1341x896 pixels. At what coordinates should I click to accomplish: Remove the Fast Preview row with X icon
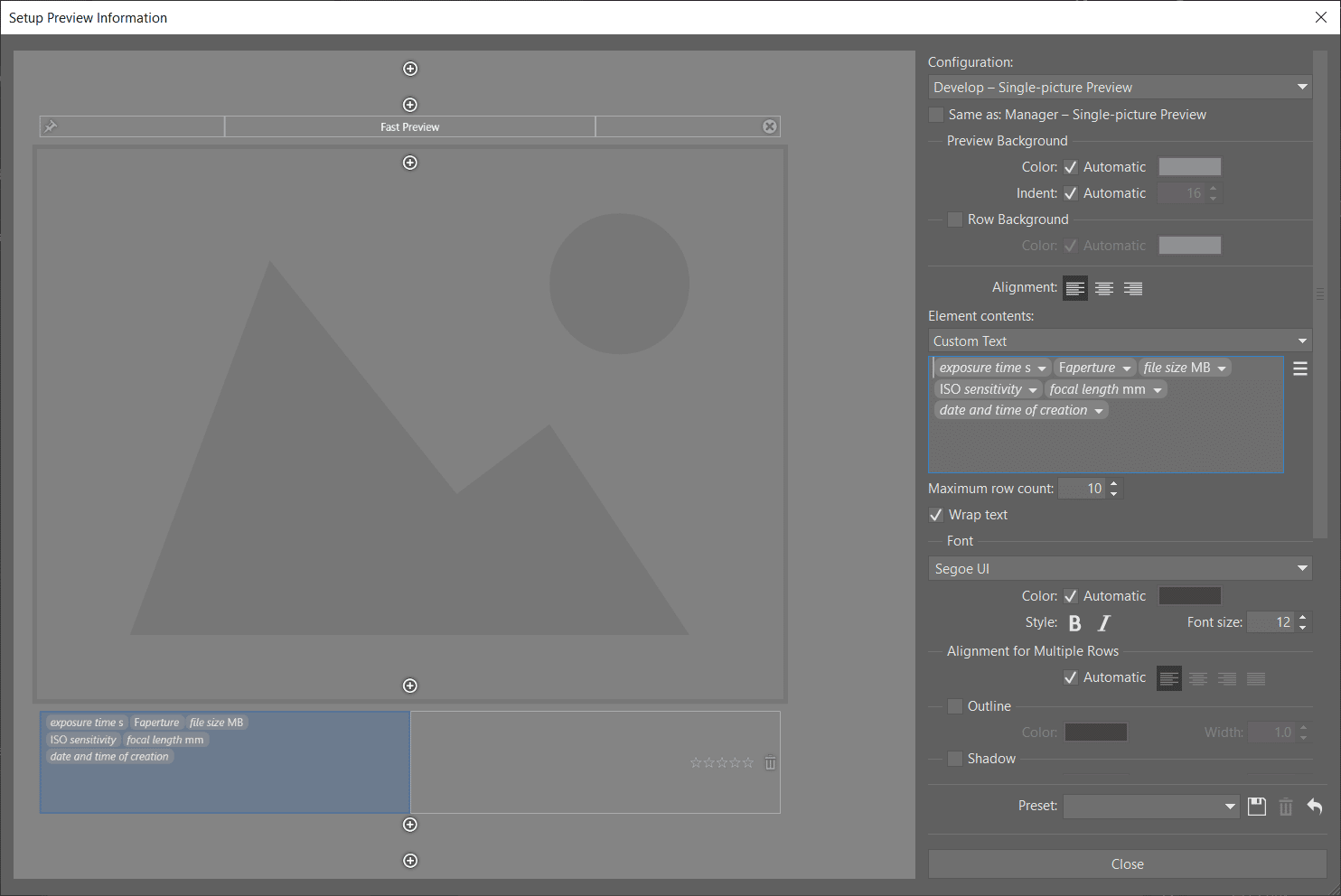pos(769,126)
